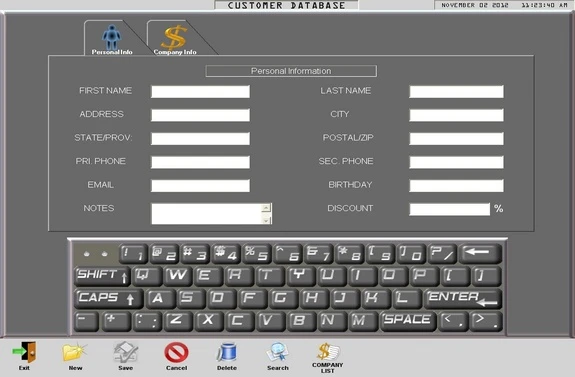The image size is (575, 377).
Task: Click the ENTER key on keyboard
Action: [x=463, y=299]
